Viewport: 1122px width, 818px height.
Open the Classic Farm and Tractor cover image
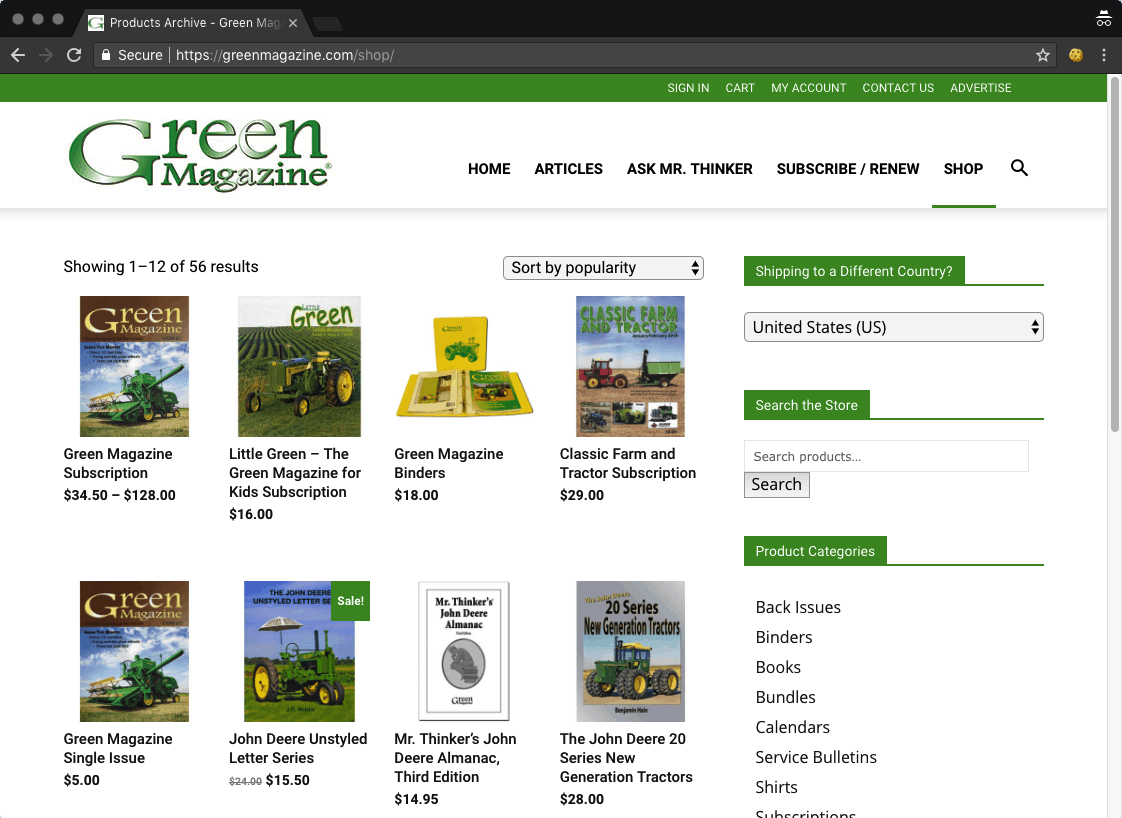[630, 366]
